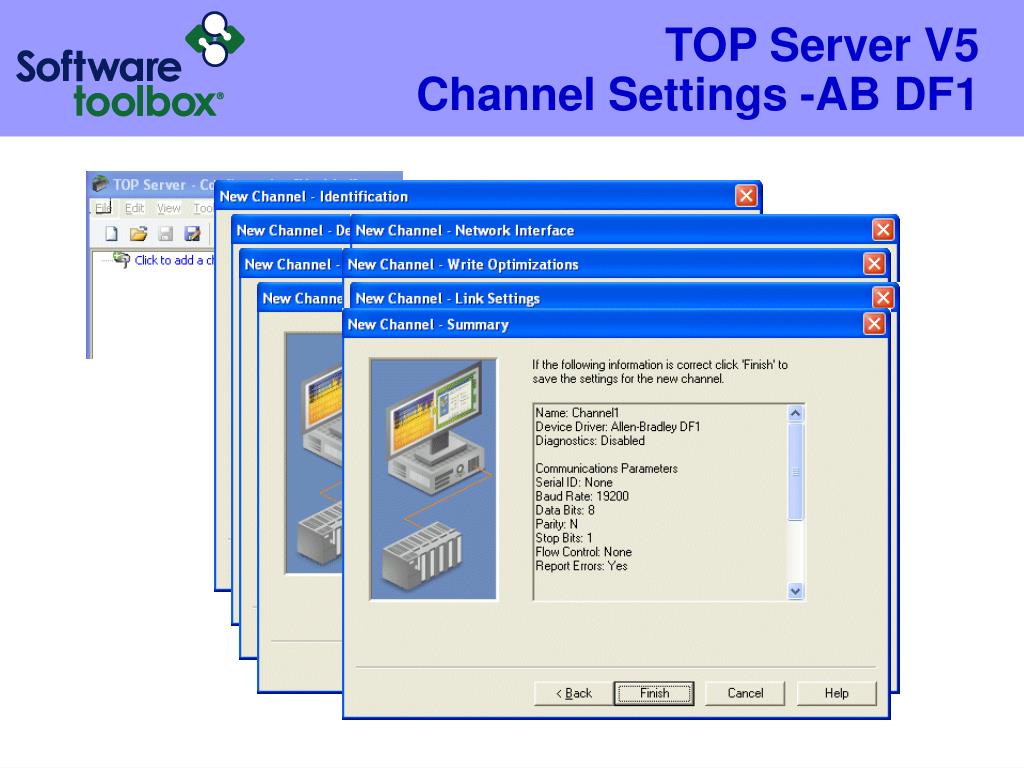Go back with the < Back button
This screenshot has width=1024, height=768.
[x=573, y=693]
